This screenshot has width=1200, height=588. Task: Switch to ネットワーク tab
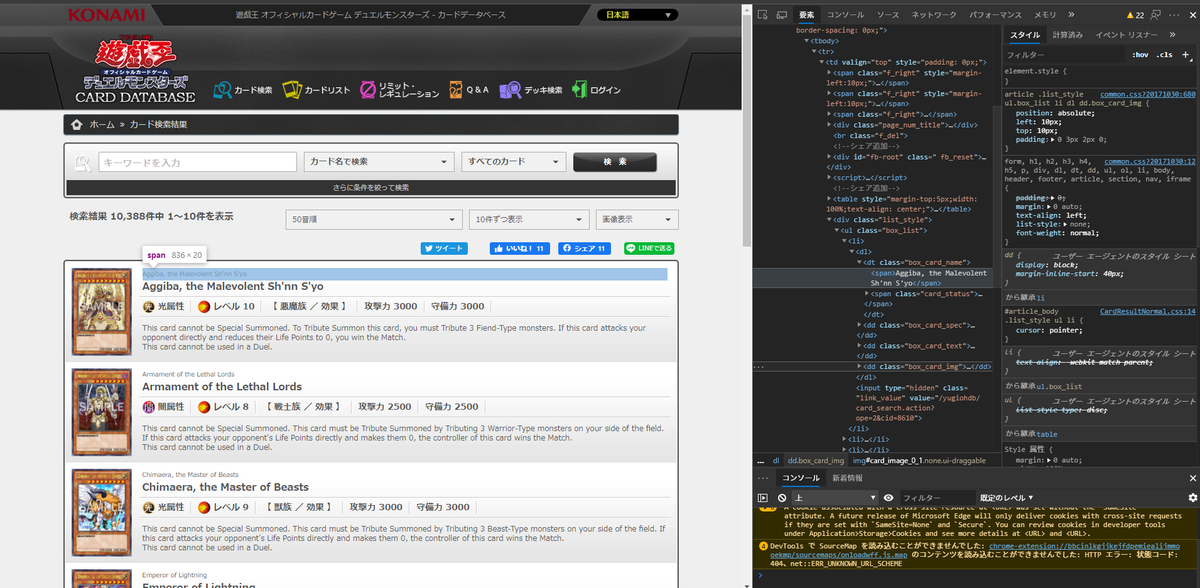[x=934, y=15]
